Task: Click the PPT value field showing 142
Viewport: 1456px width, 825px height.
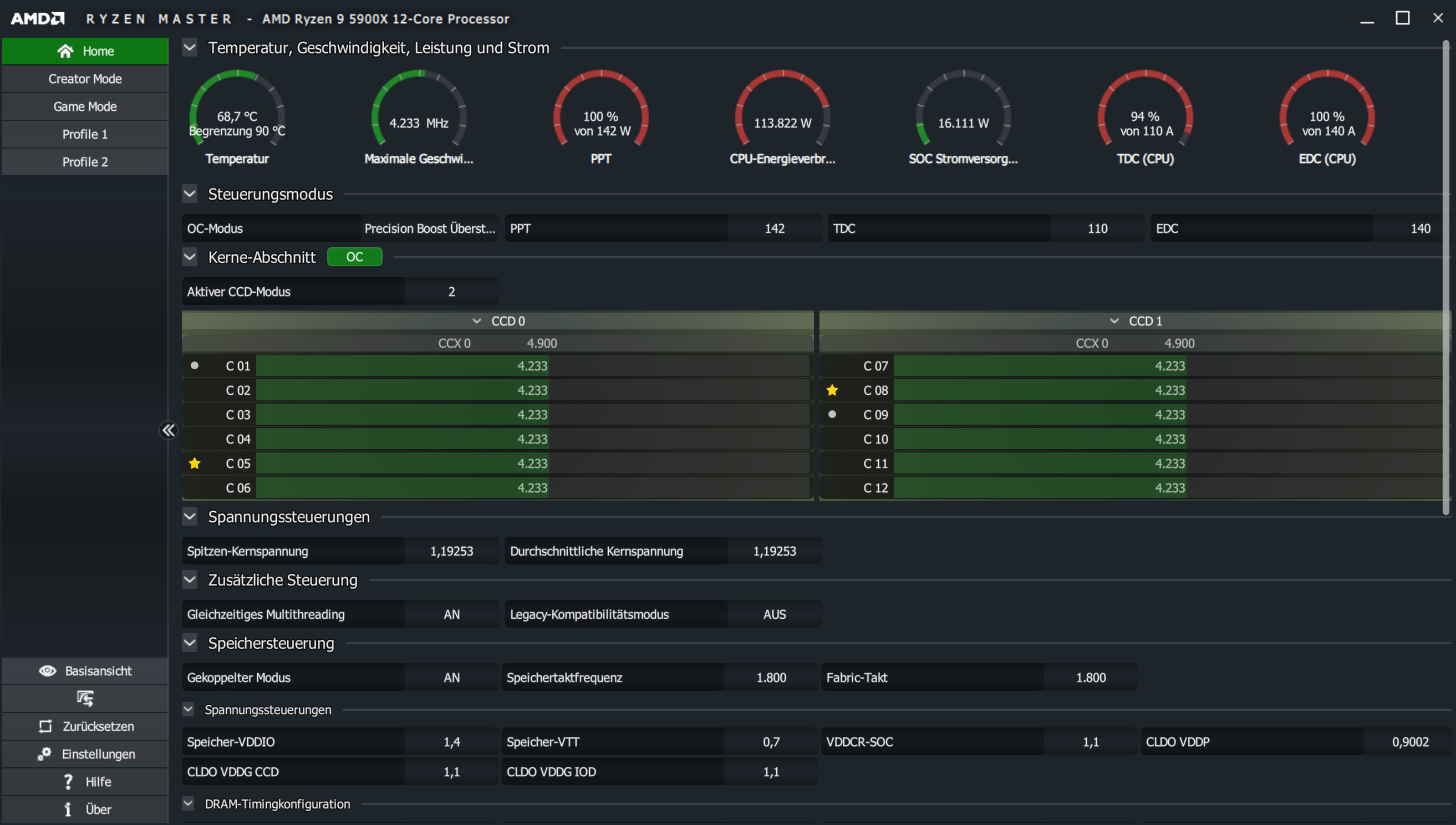Action: click(774, 228)
